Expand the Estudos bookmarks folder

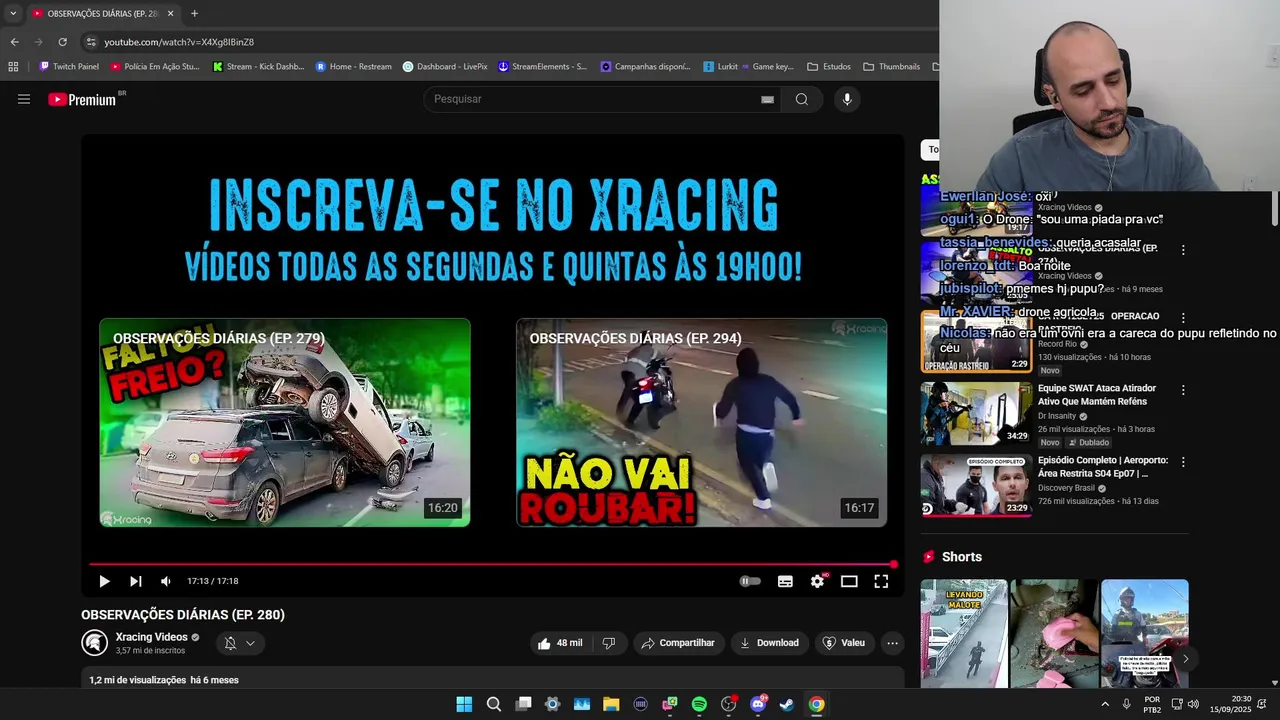[829, 67]
